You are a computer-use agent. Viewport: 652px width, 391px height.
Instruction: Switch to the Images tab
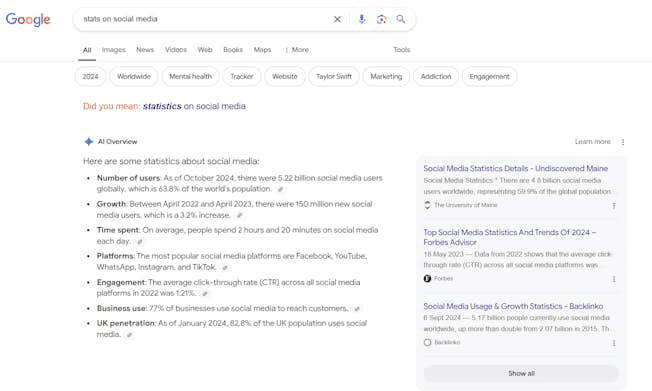[x=114, y=50]
